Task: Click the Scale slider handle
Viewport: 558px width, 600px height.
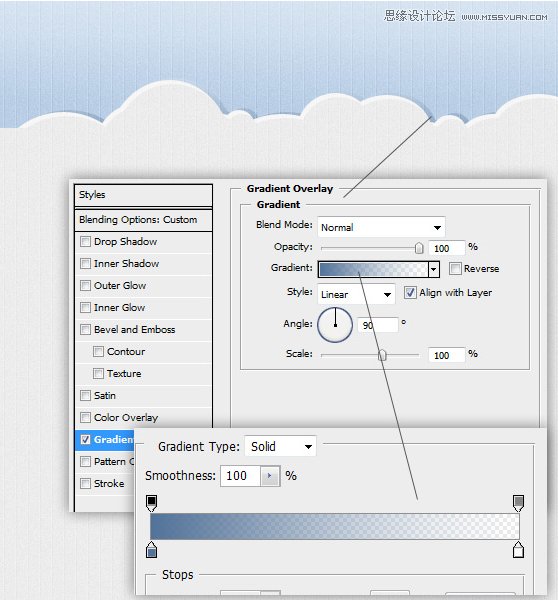Action: click(x=382, y=355)
